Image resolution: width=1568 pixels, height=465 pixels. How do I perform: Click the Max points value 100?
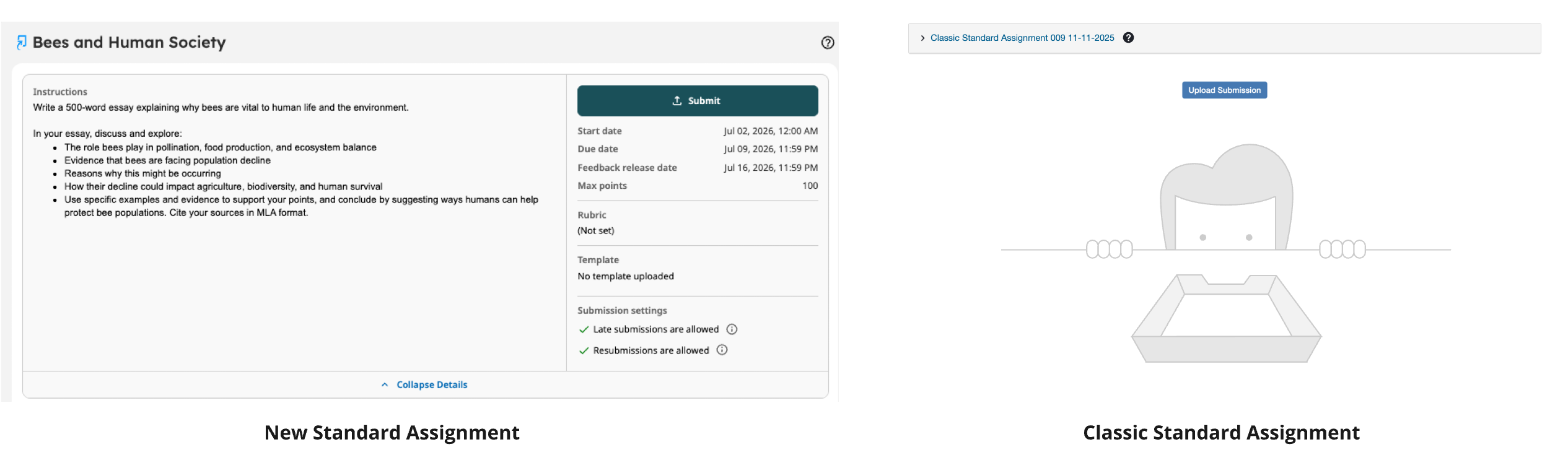810,186
